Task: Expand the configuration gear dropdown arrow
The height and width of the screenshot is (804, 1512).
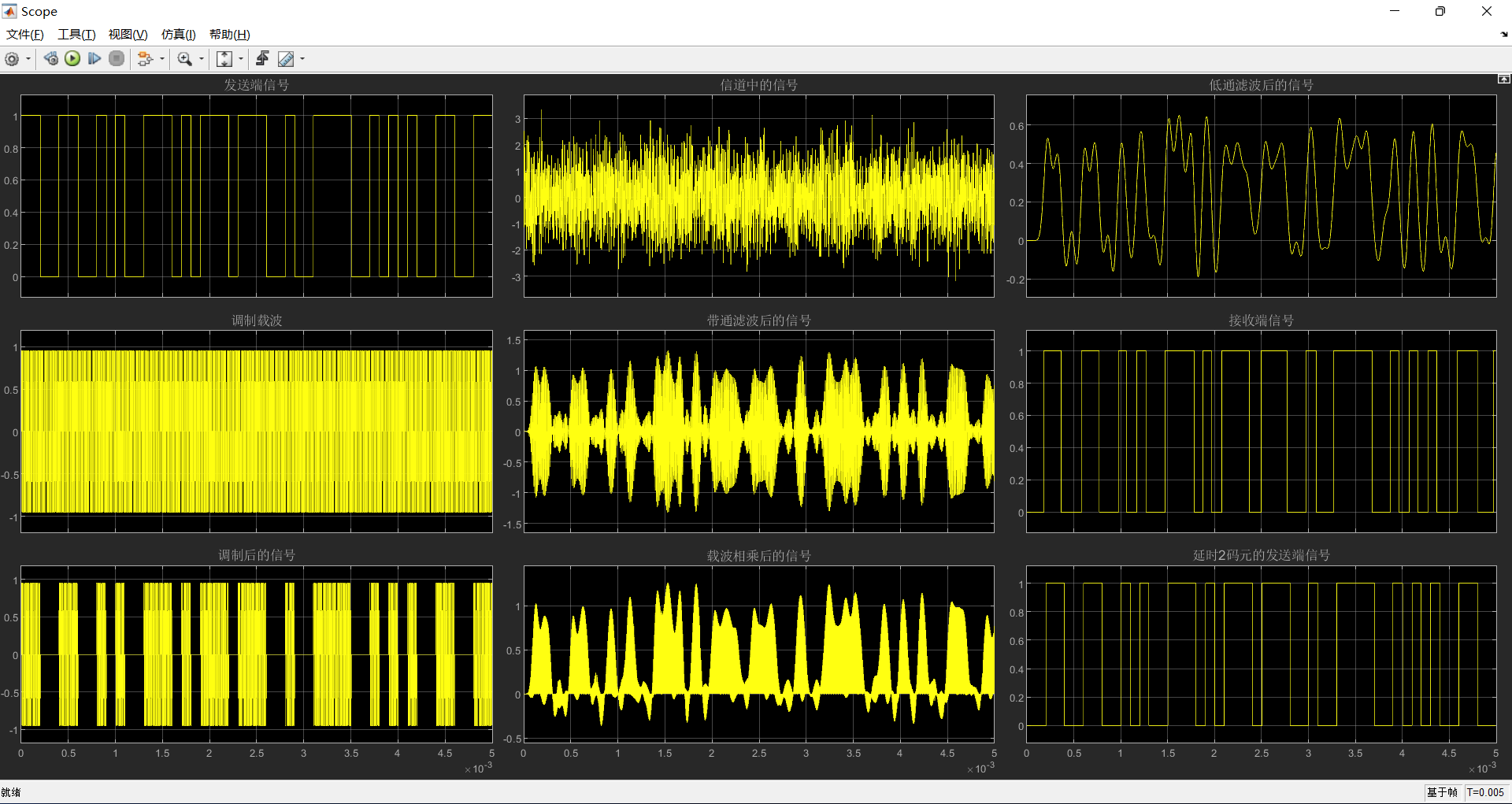Action: pyautogui.click(x=28, y=59)
